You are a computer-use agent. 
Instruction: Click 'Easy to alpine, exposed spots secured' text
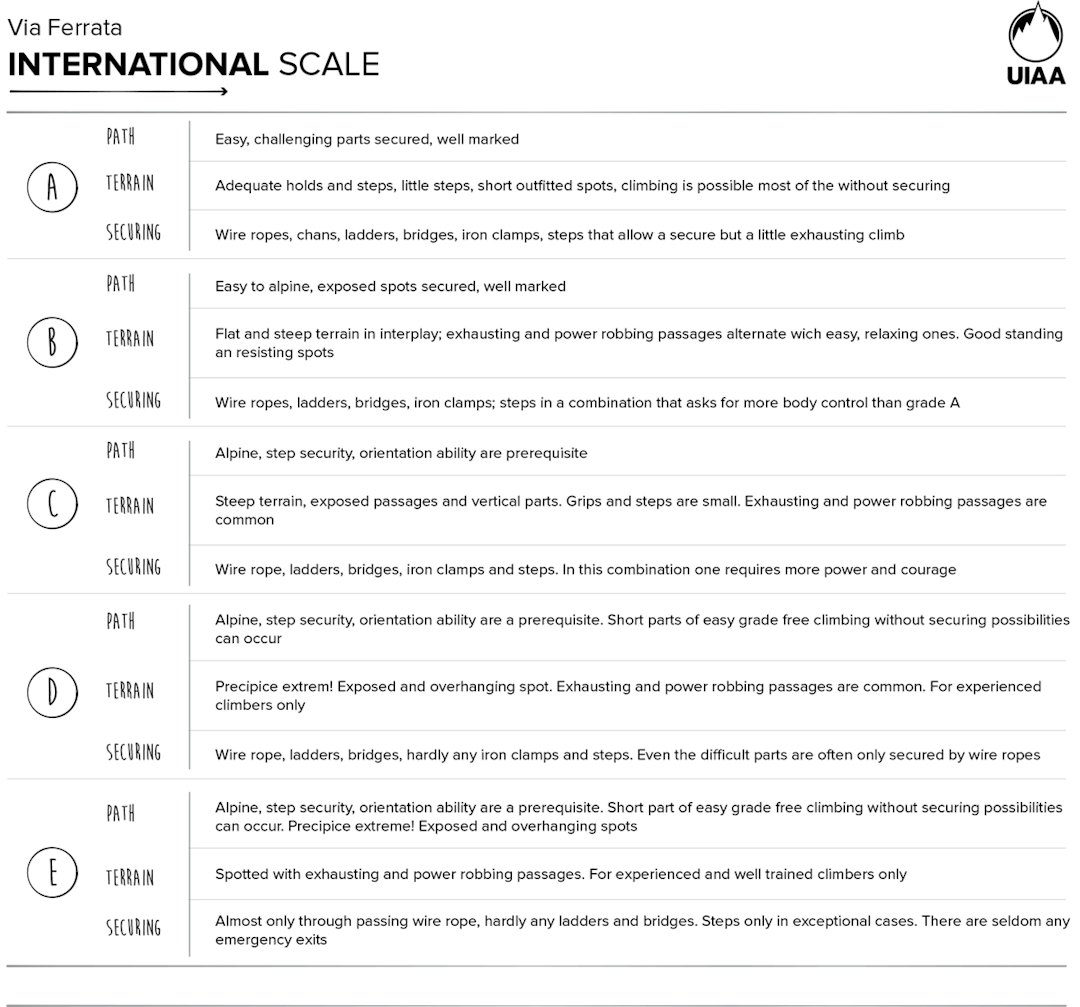point(390,287)
